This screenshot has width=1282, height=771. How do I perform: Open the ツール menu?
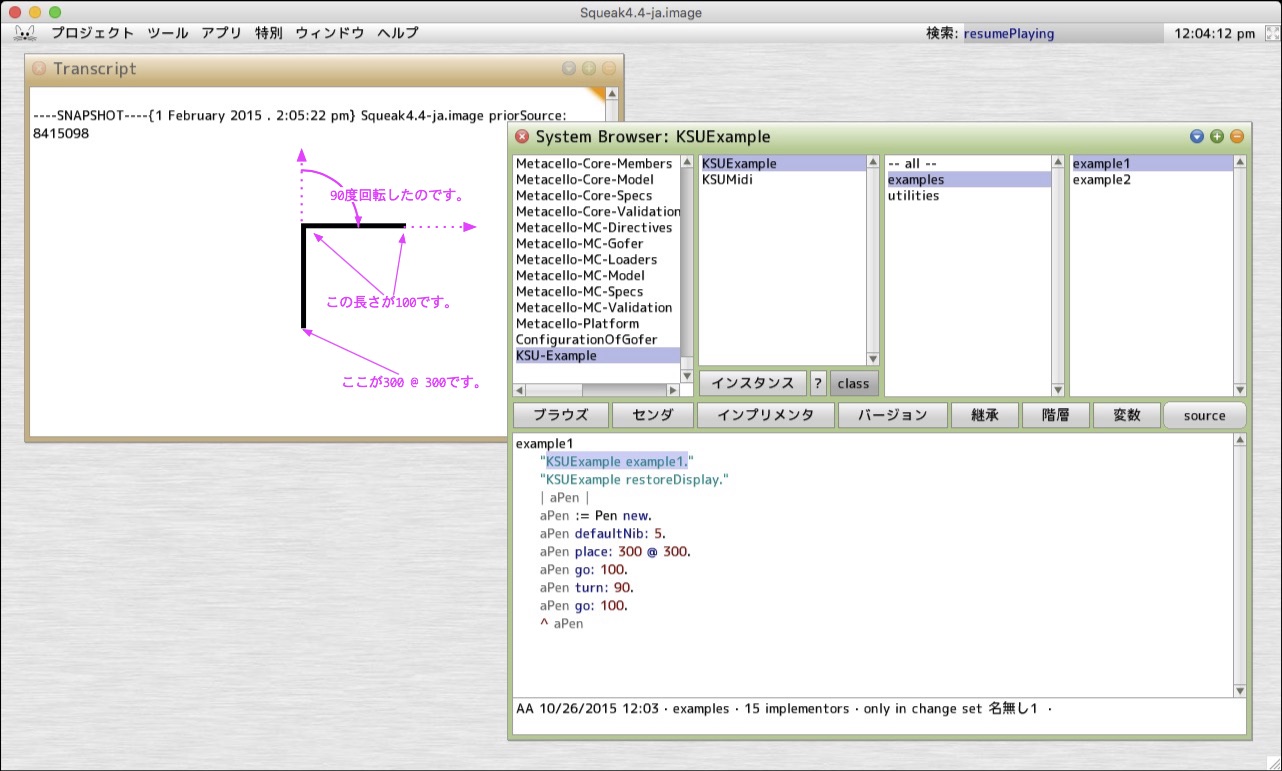(167, 33)
